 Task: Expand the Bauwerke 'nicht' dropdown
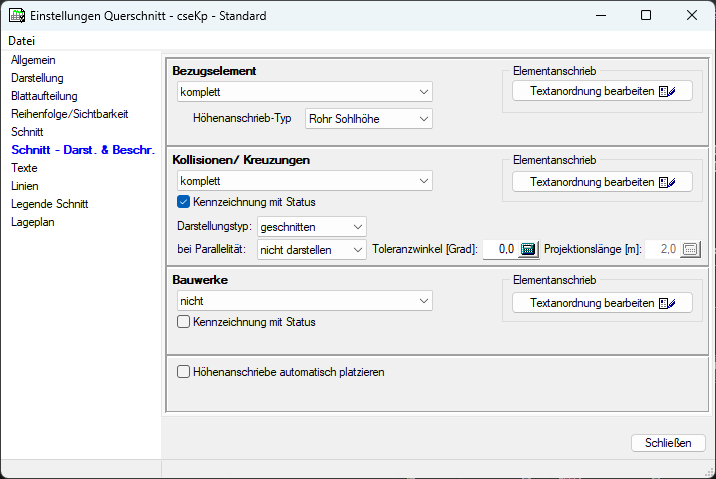tap(304, 301)
